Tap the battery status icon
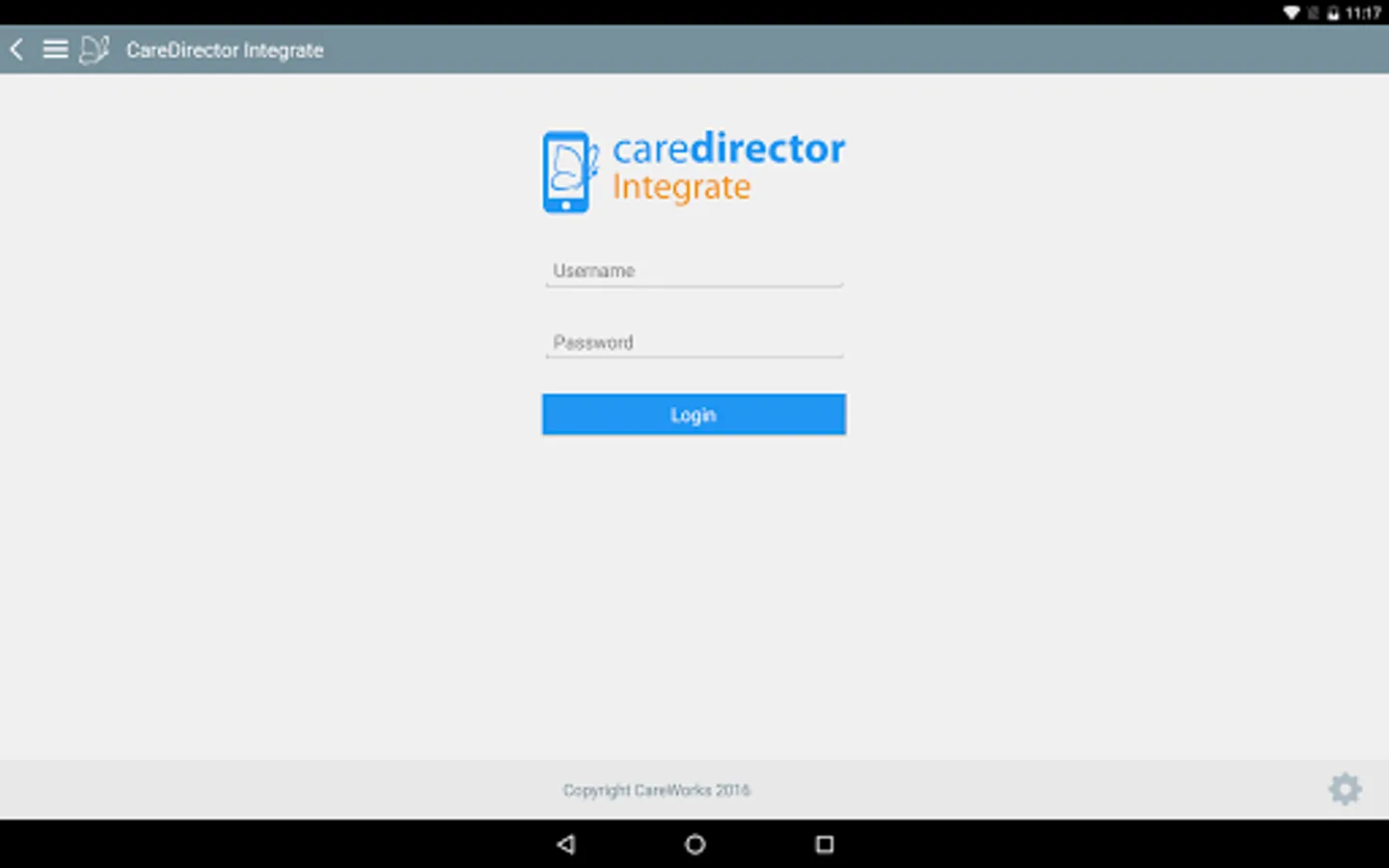The width and height of the screenshot is (1389, 868). [1333, 13]
